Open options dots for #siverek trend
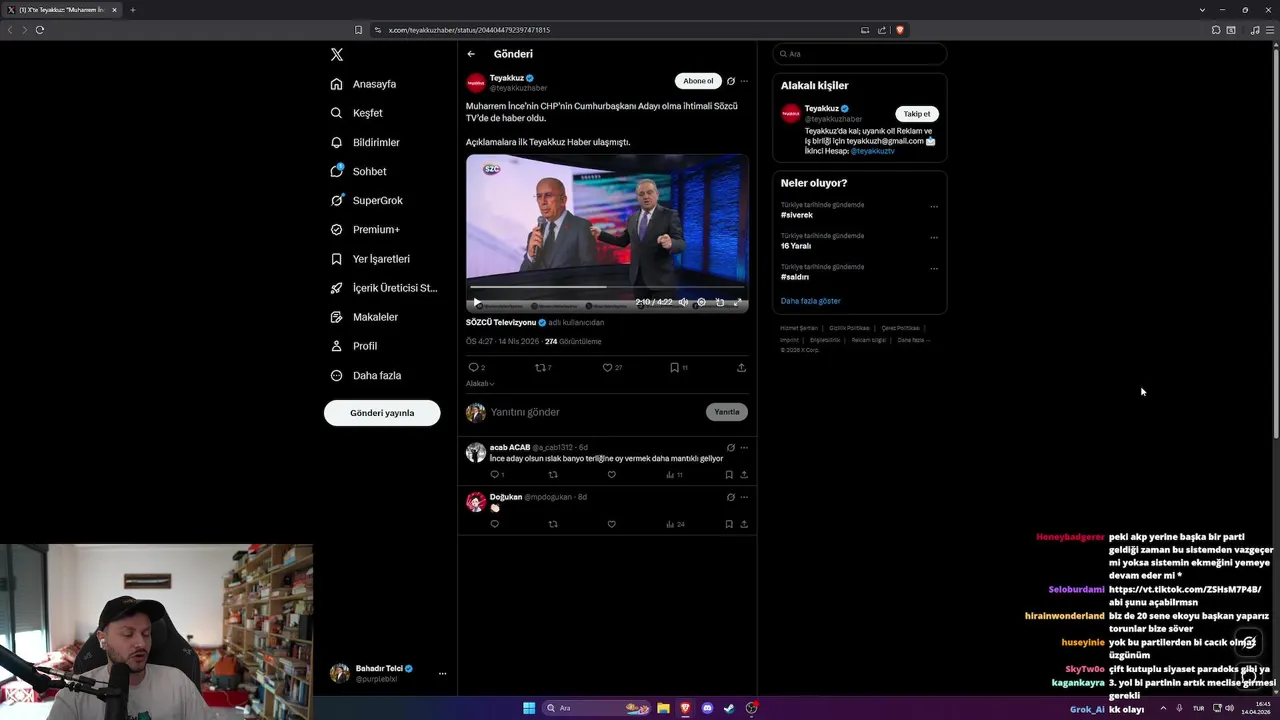 pos(934,207)
